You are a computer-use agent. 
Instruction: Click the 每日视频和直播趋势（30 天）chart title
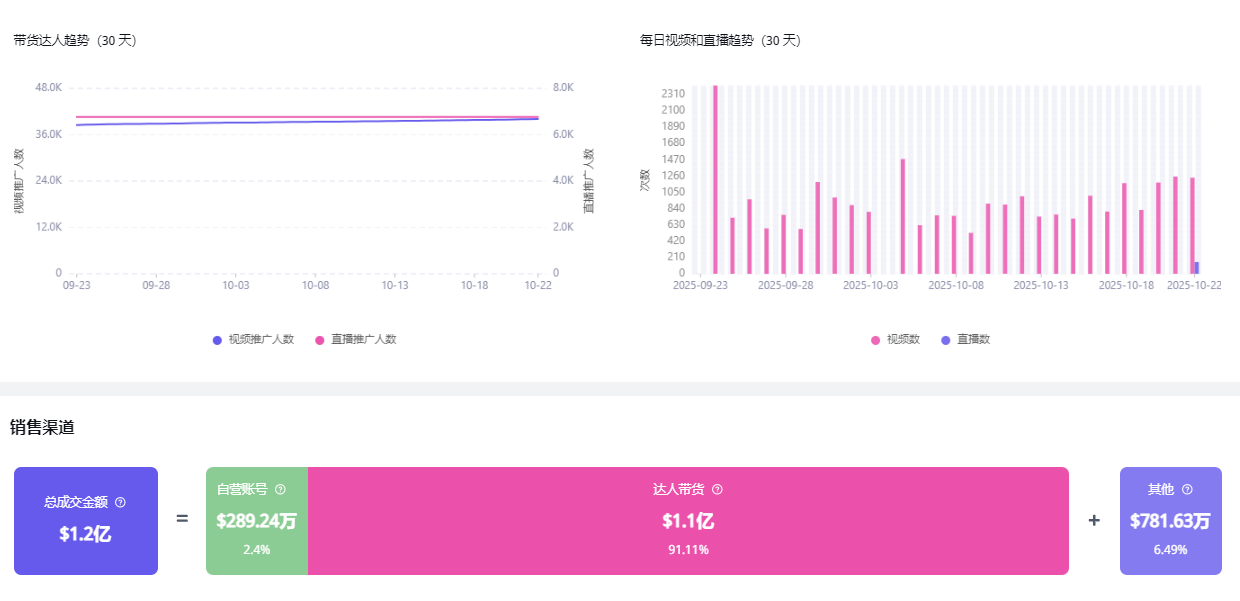[x=720, y=41]
